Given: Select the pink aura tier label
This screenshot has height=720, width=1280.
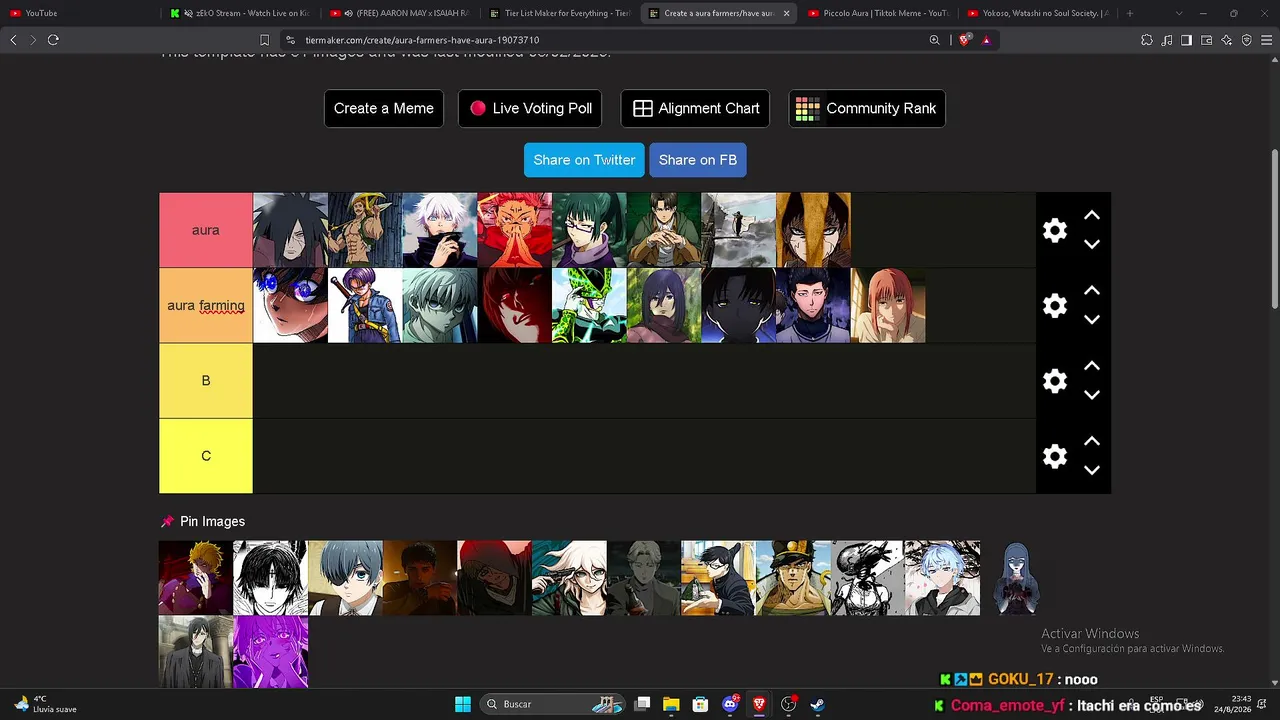Looking at the screenshot, I should [x=206, y=230].
